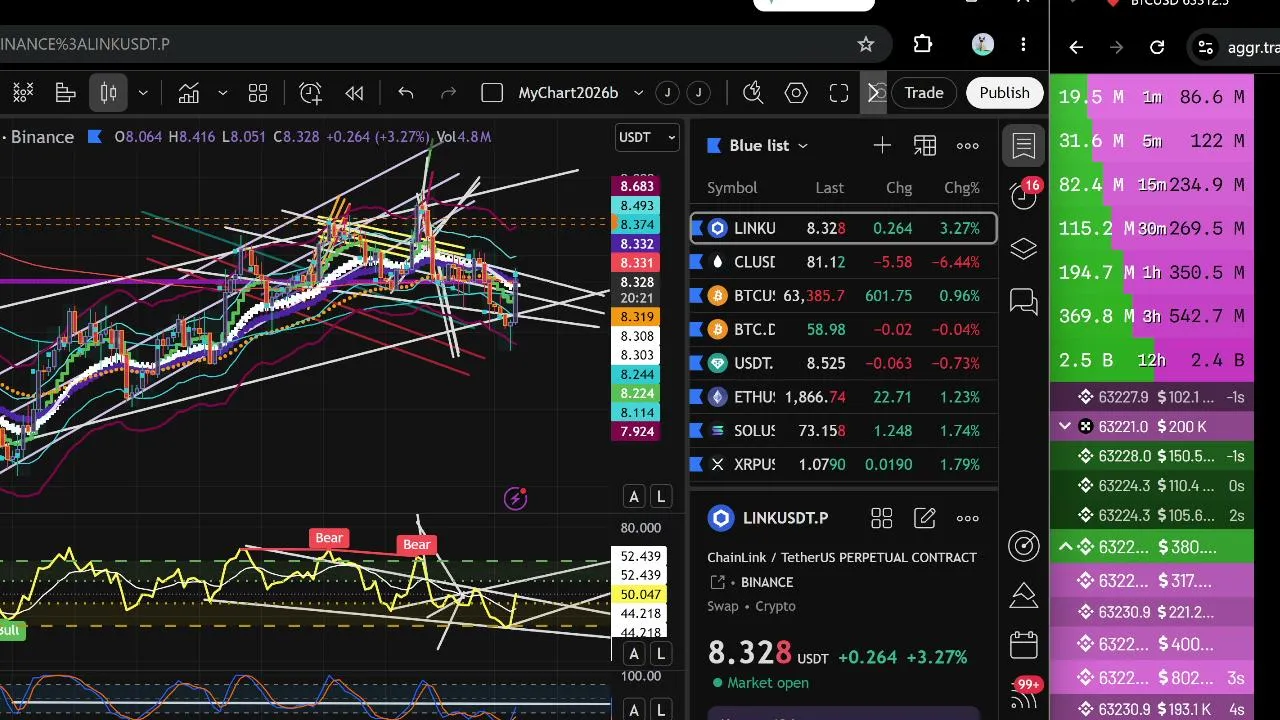
Task: Create a new alert with the alarm-clock icon
Action: [310, 93]
